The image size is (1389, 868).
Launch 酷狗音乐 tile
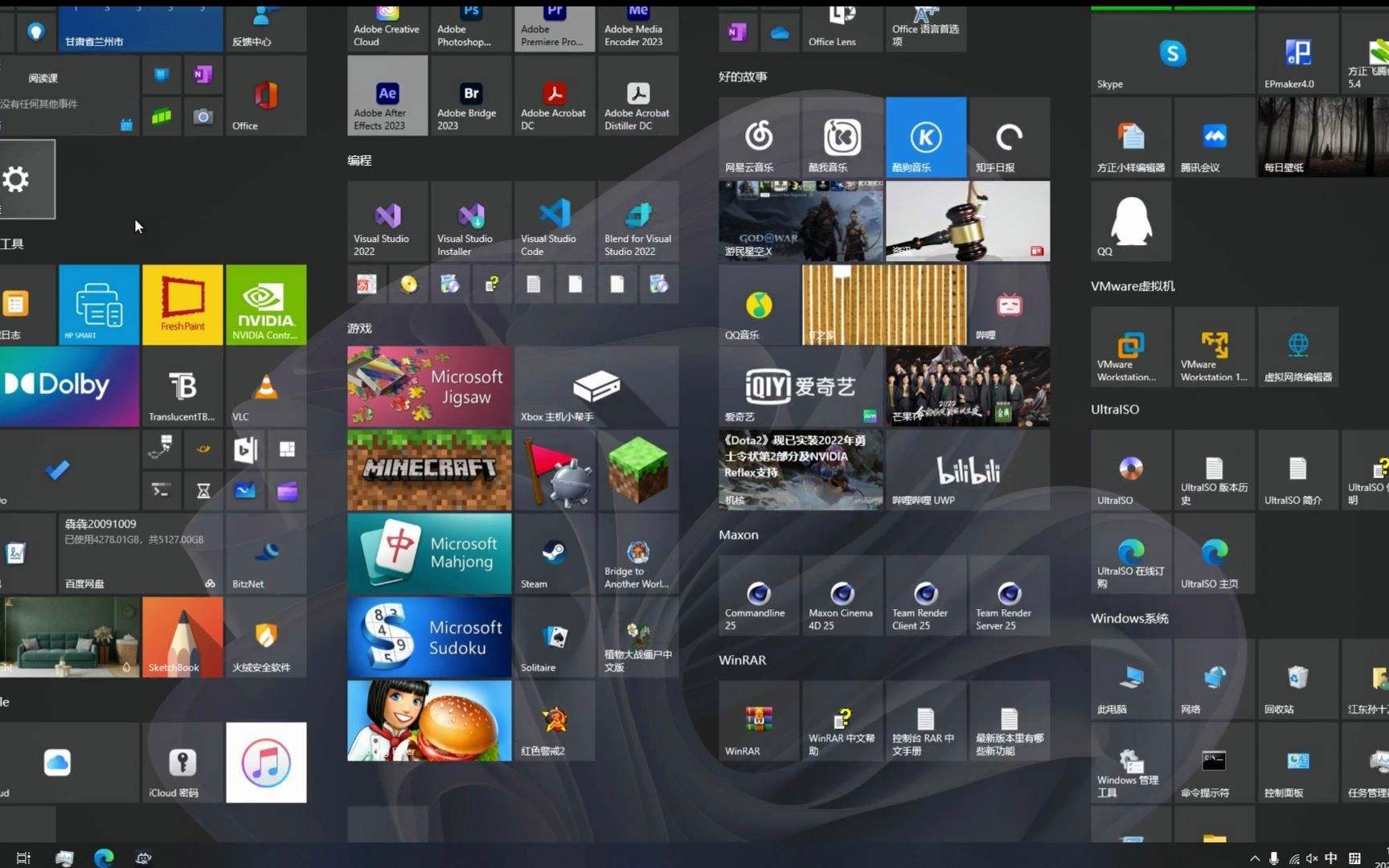click(926, 137)
